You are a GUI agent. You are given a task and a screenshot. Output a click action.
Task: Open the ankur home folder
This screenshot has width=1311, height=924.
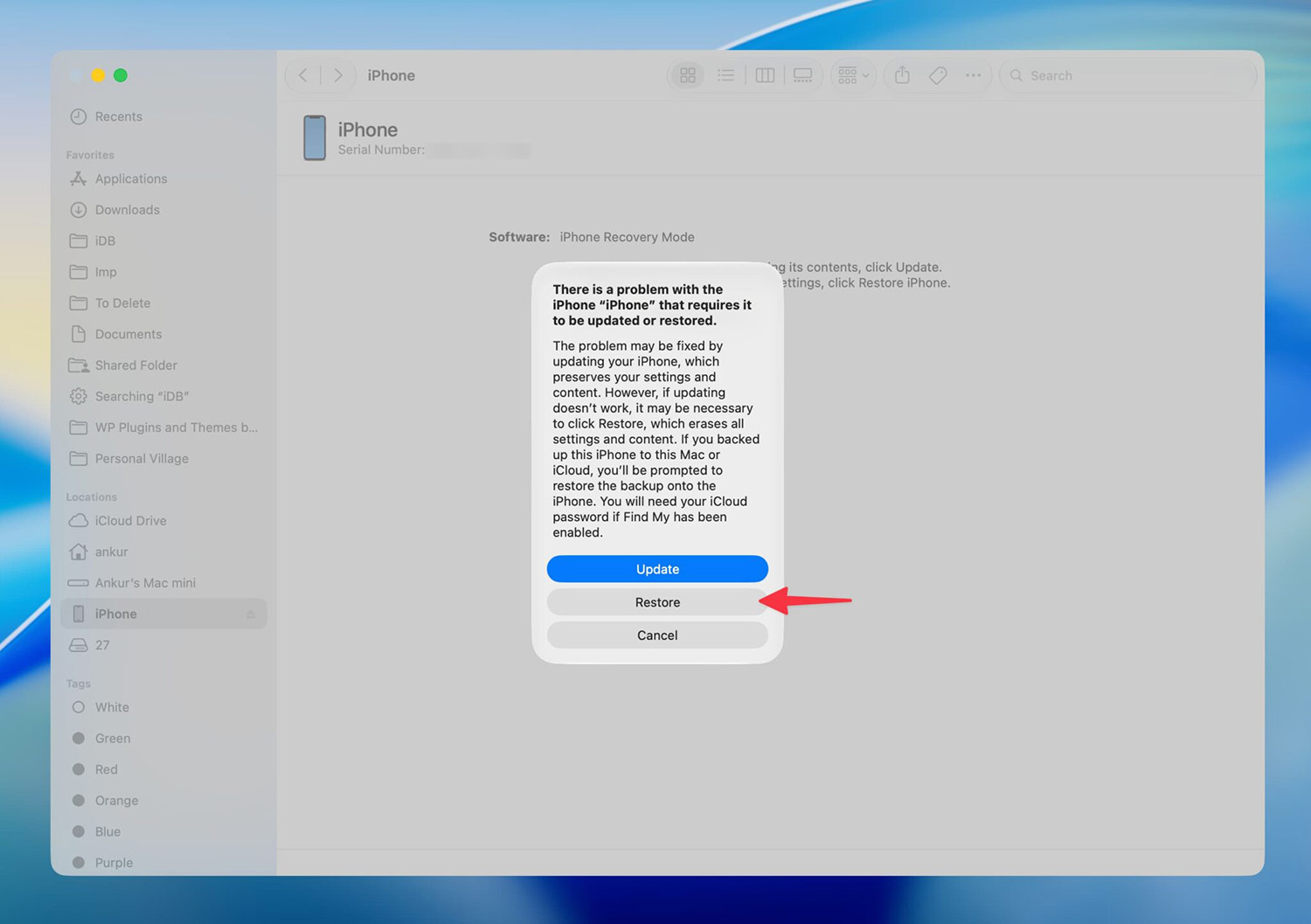pos(163,552)
